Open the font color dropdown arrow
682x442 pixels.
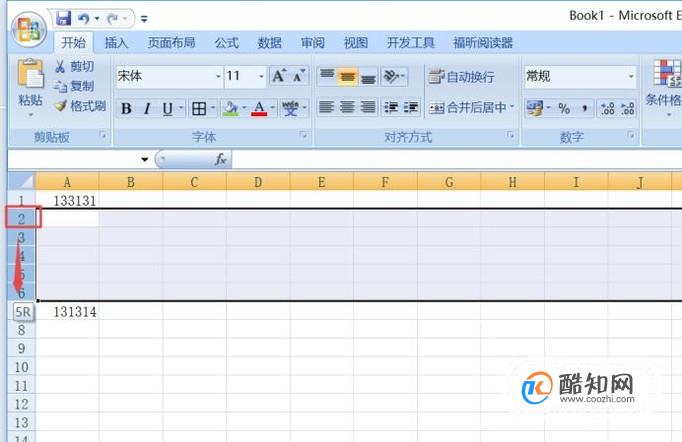[273, 108]
